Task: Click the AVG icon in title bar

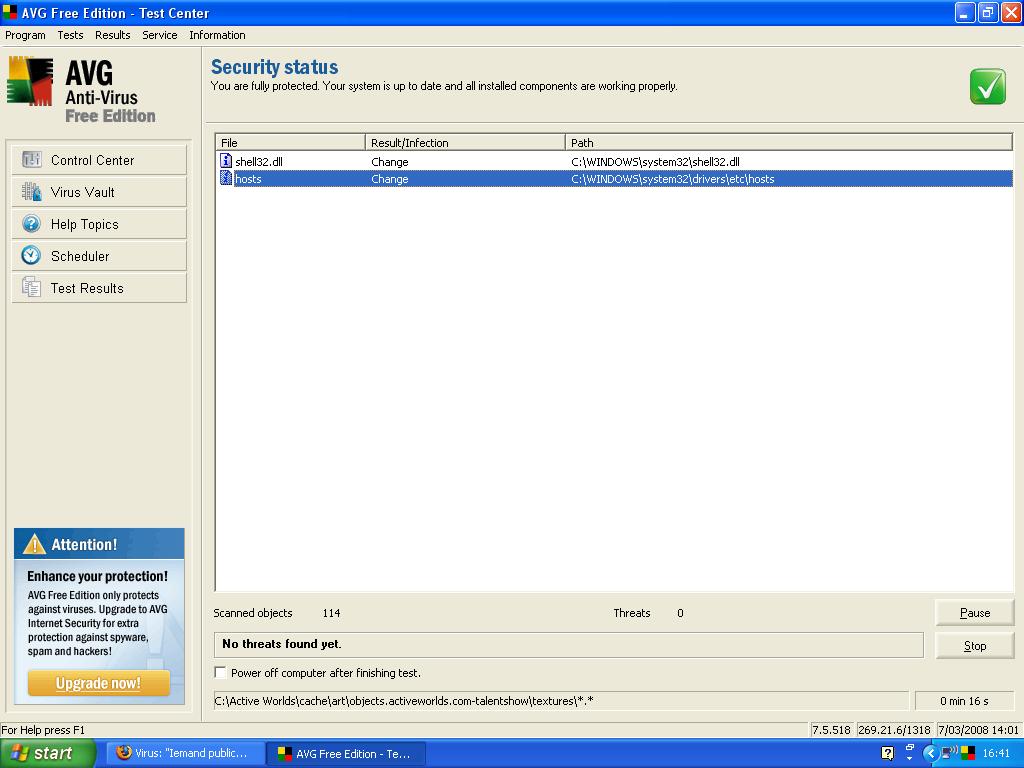Action: [x=10, y=12]
